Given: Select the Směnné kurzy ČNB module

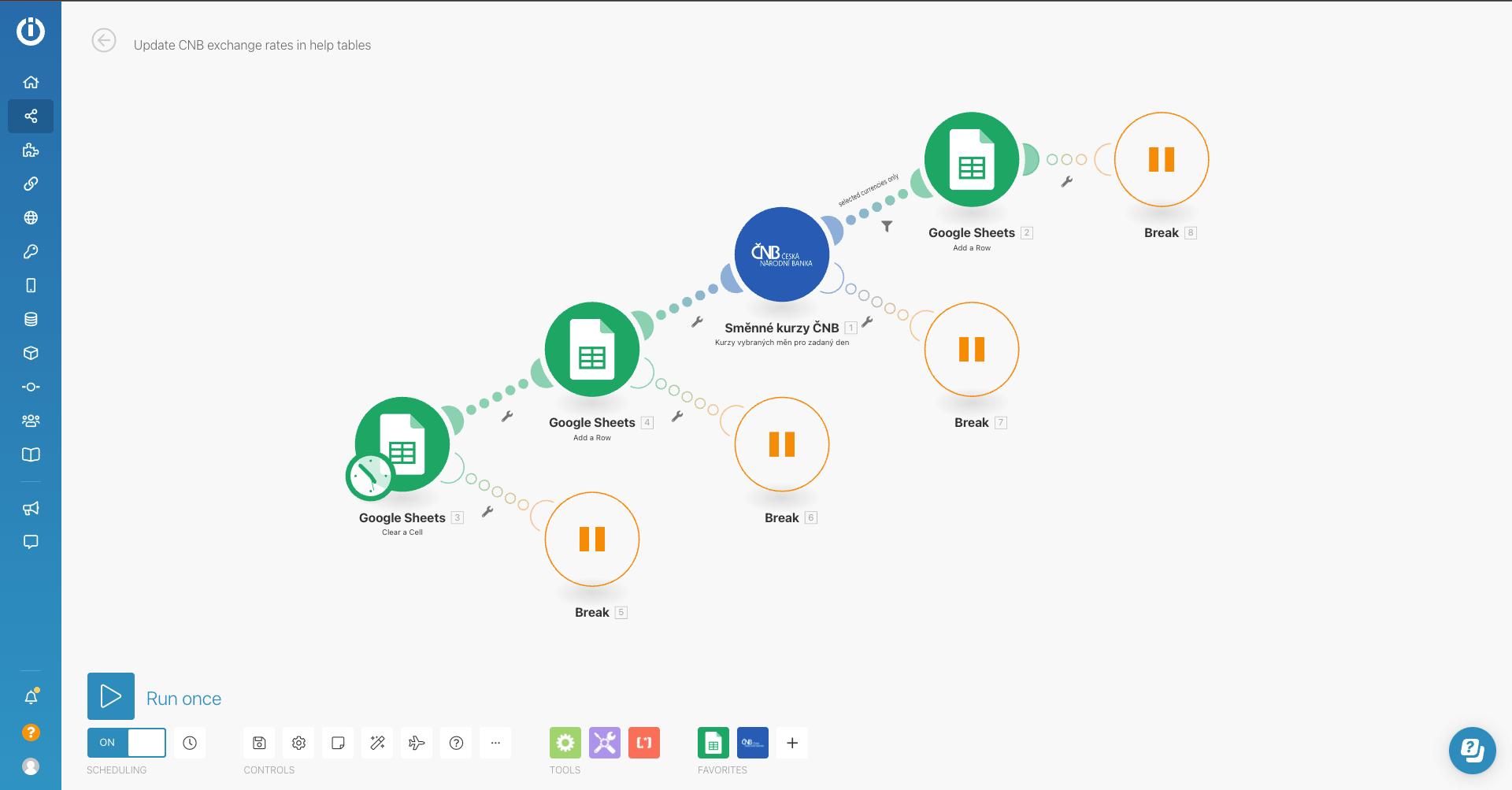Looking at the screenshot, I should pos(782,254).
